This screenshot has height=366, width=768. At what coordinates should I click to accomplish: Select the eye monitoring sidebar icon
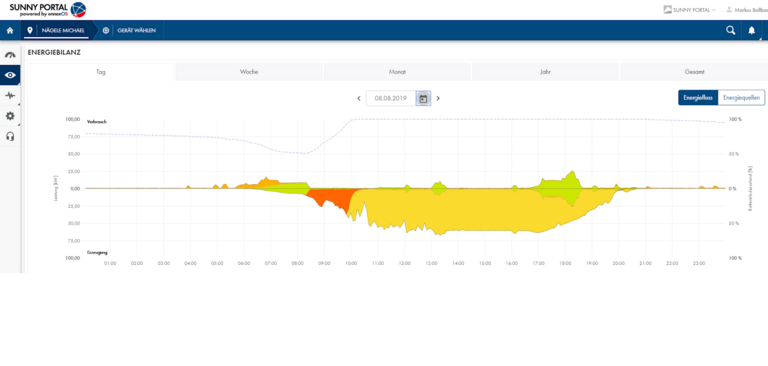[x=10, y=75]
